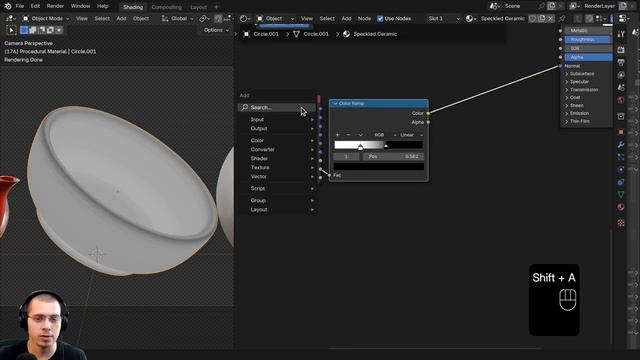Click intersect selection mode icon

(x=59, y=30)
